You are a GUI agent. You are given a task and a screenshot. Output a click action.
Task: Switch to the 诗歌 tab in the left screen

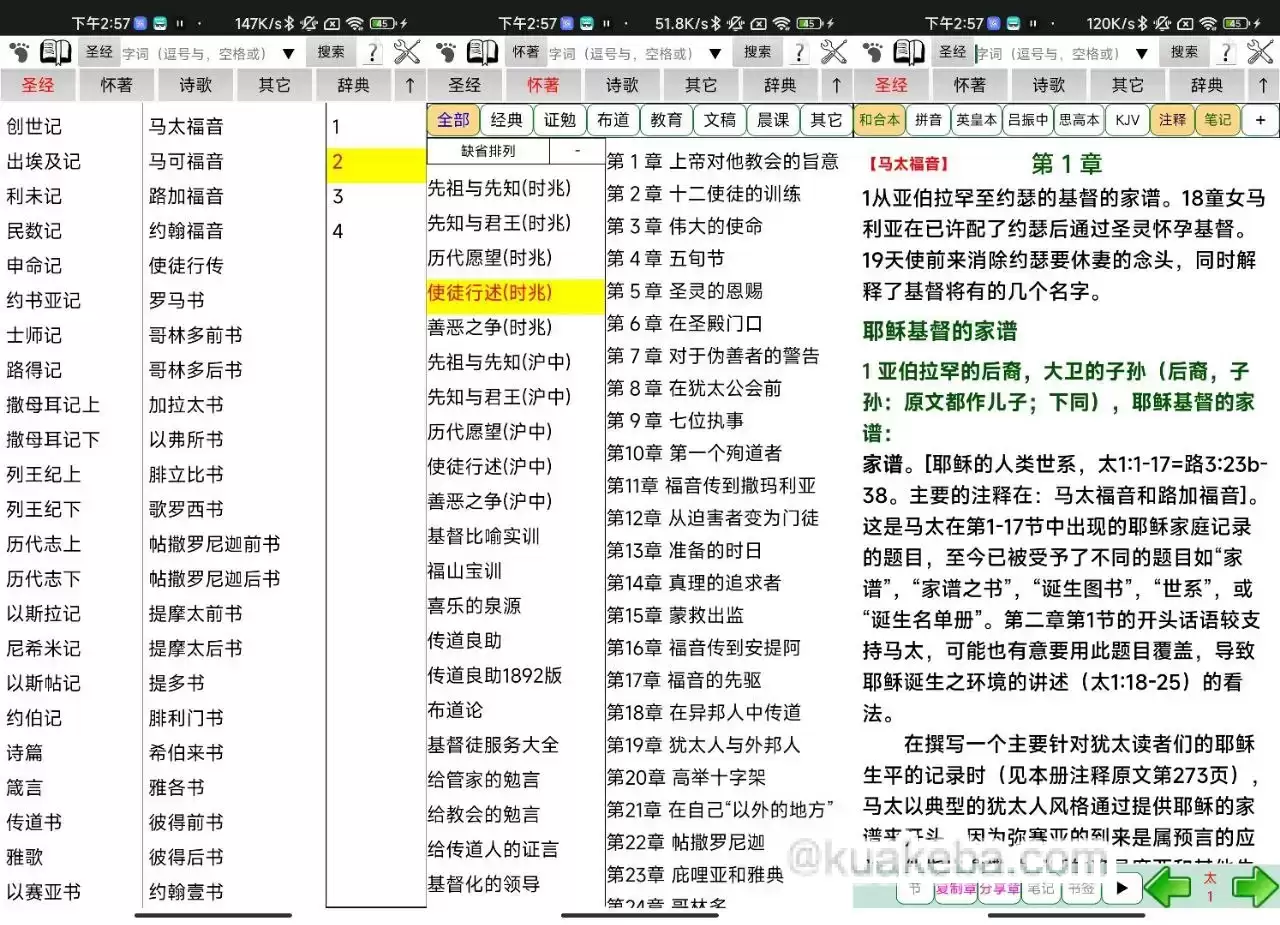coord(195,85)
